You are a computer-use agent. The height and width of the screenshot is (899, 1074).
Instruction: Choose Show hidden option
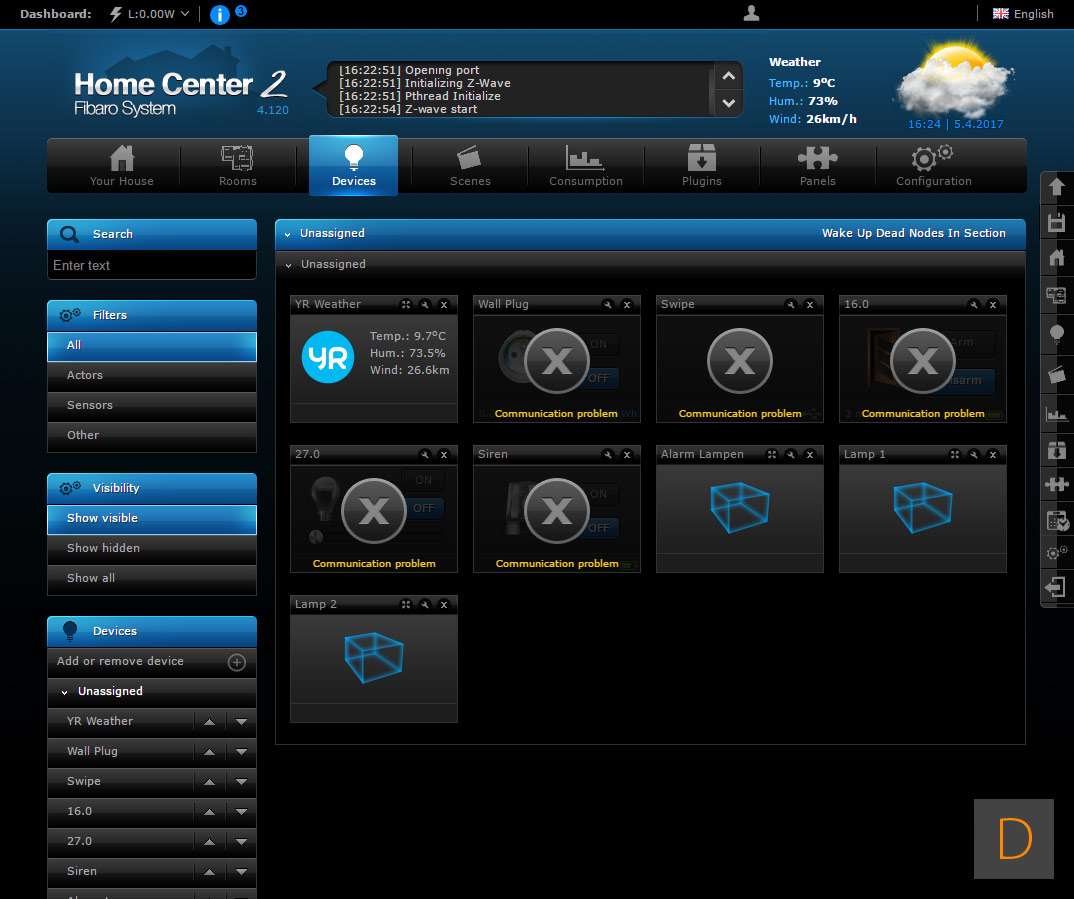(151, 548)
